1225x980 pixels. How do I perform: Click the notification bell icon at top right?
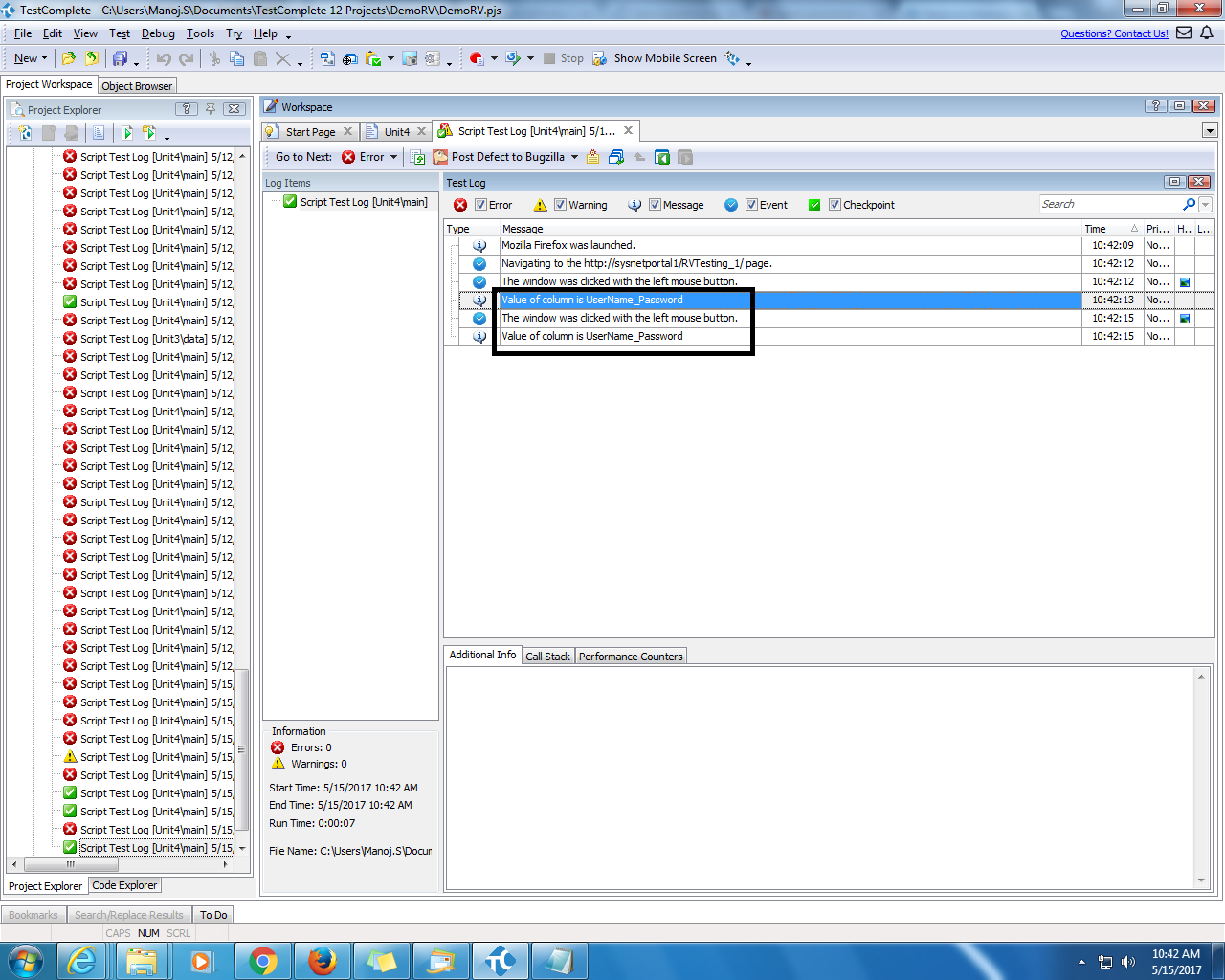(1207, 33)
